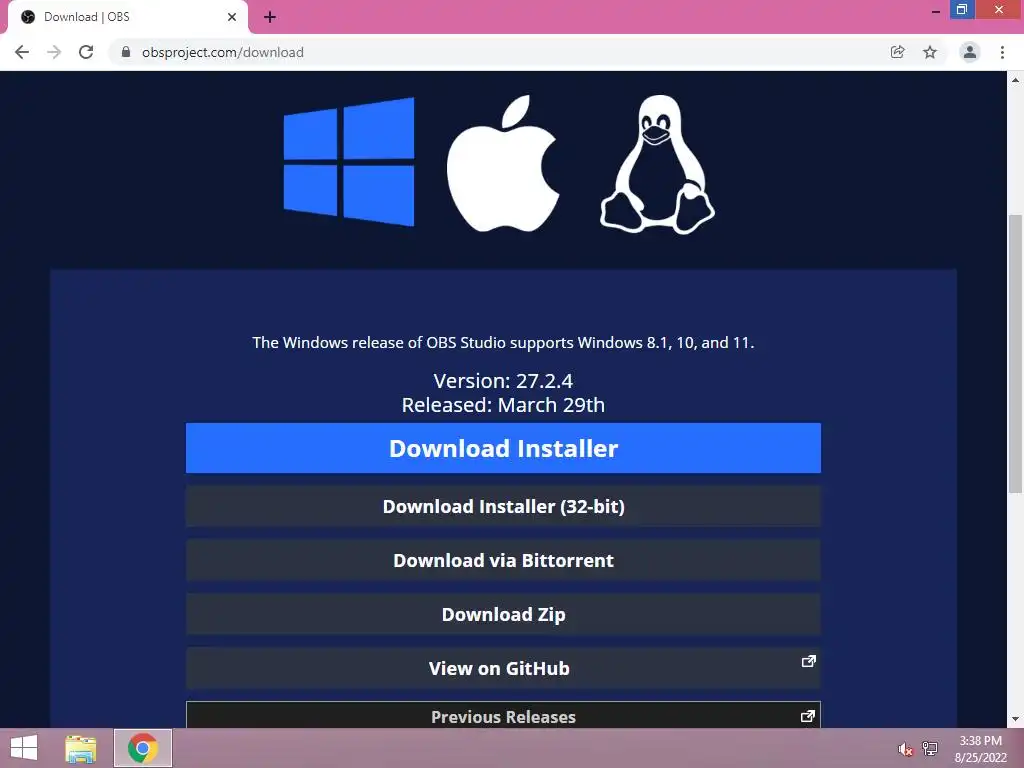Click the share page icon in address bar
Image resolution: width=1024 pixels, height=768 pixels.
click(897, 52)
